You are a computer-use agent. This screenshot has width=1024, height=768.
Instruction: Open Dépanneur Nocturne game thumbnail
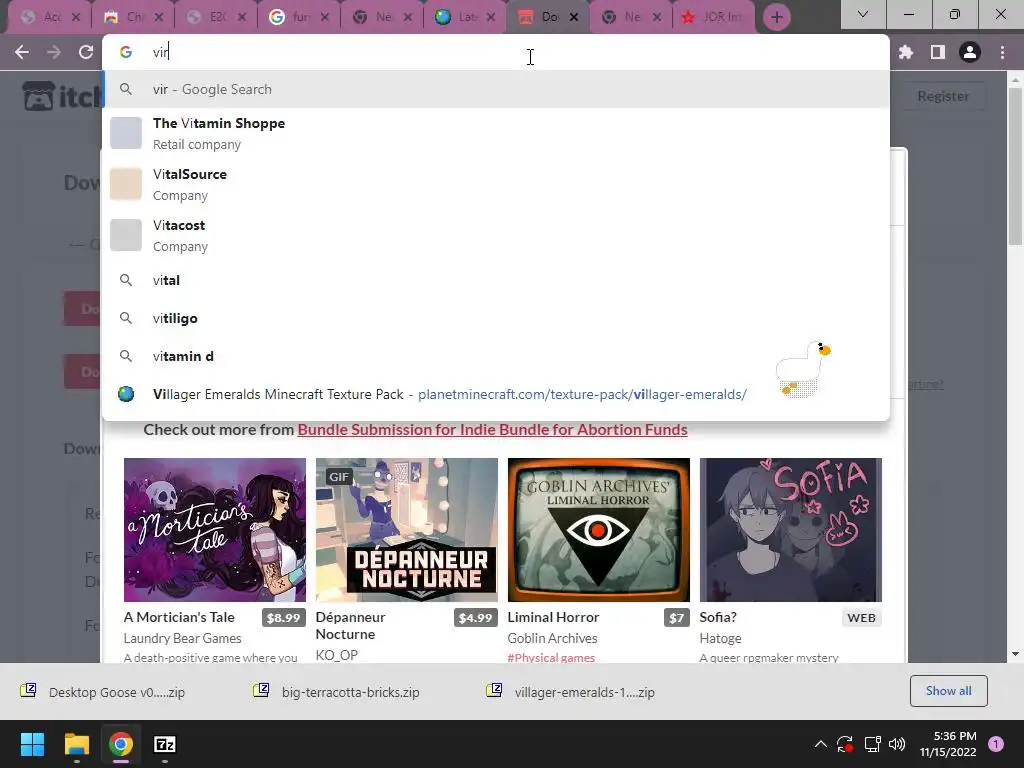[407, 530]
